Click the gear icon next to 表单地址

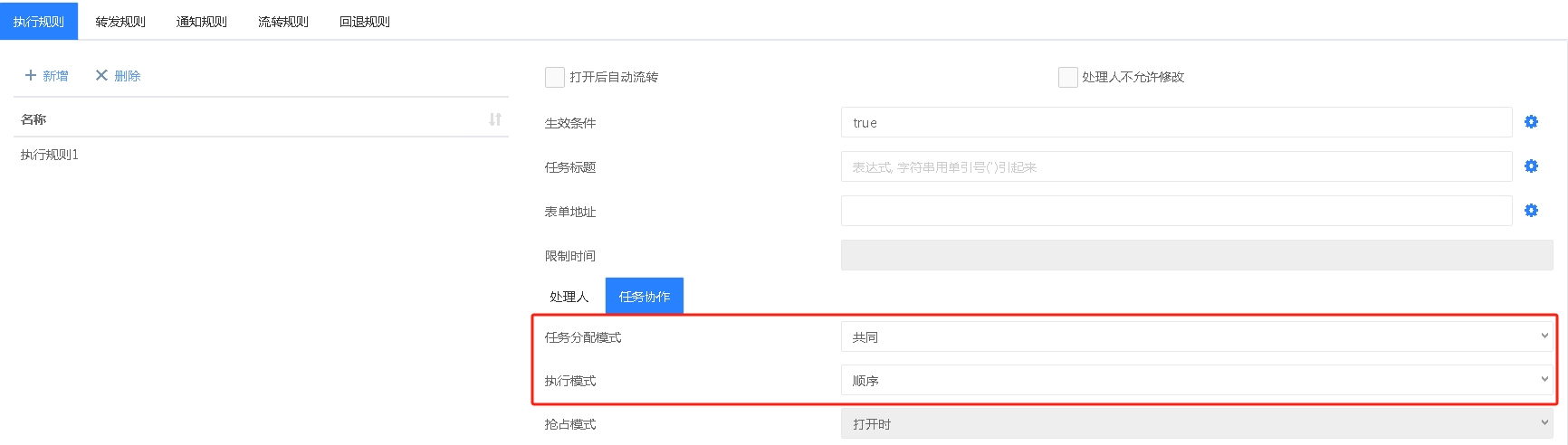(x=1531, y=211)
